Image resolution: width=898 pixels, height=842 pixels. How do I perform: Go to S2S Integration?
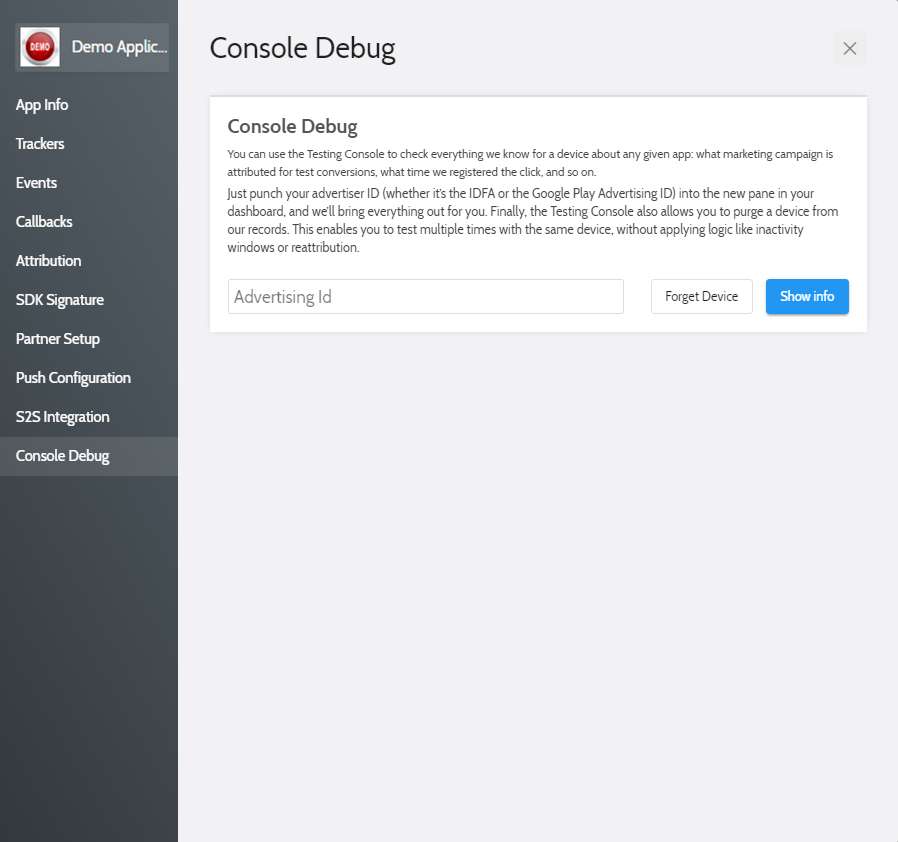pyautogui.click(x=62, y=417)
